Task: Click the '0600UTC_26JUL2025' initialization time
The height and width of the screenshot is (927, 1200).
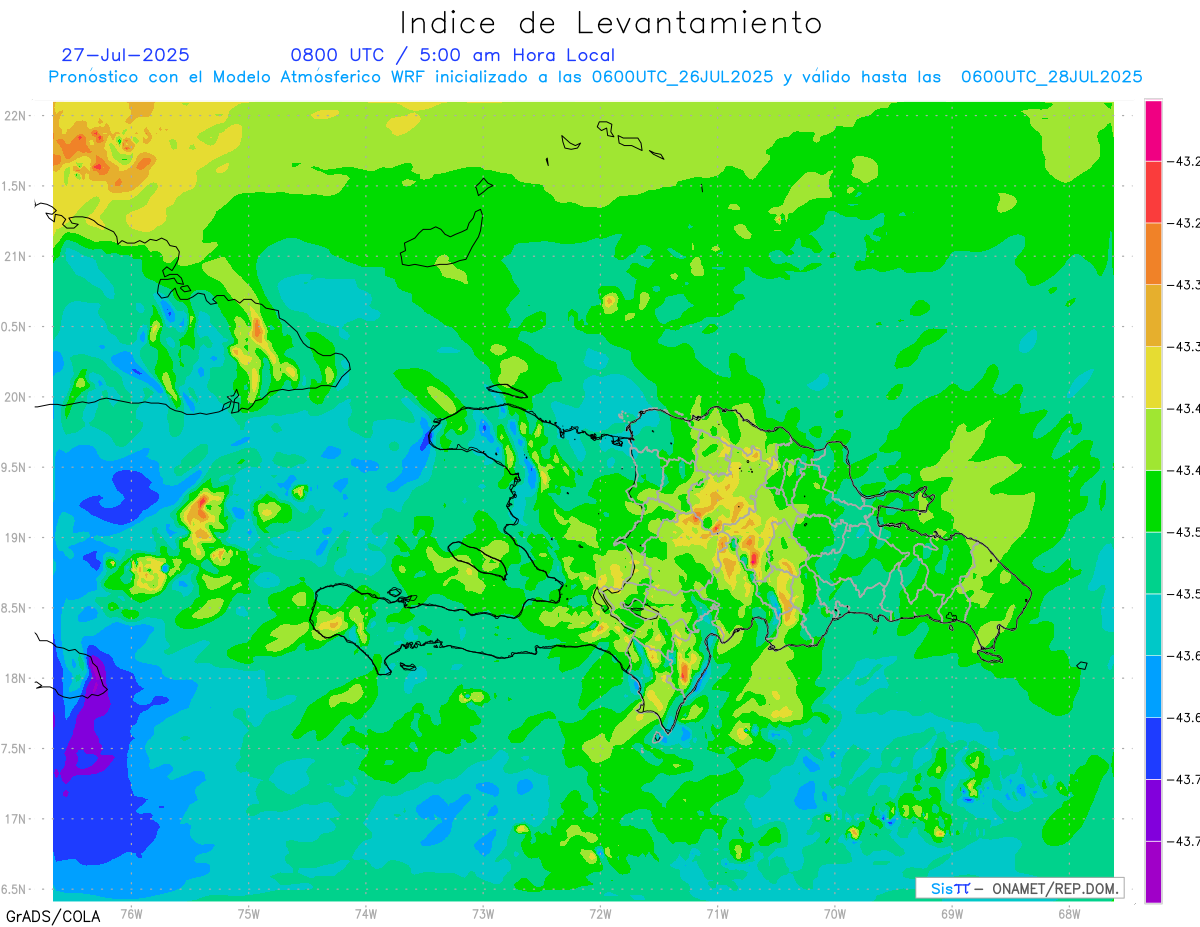Action: pyautogui.click(x=682, y=77)
